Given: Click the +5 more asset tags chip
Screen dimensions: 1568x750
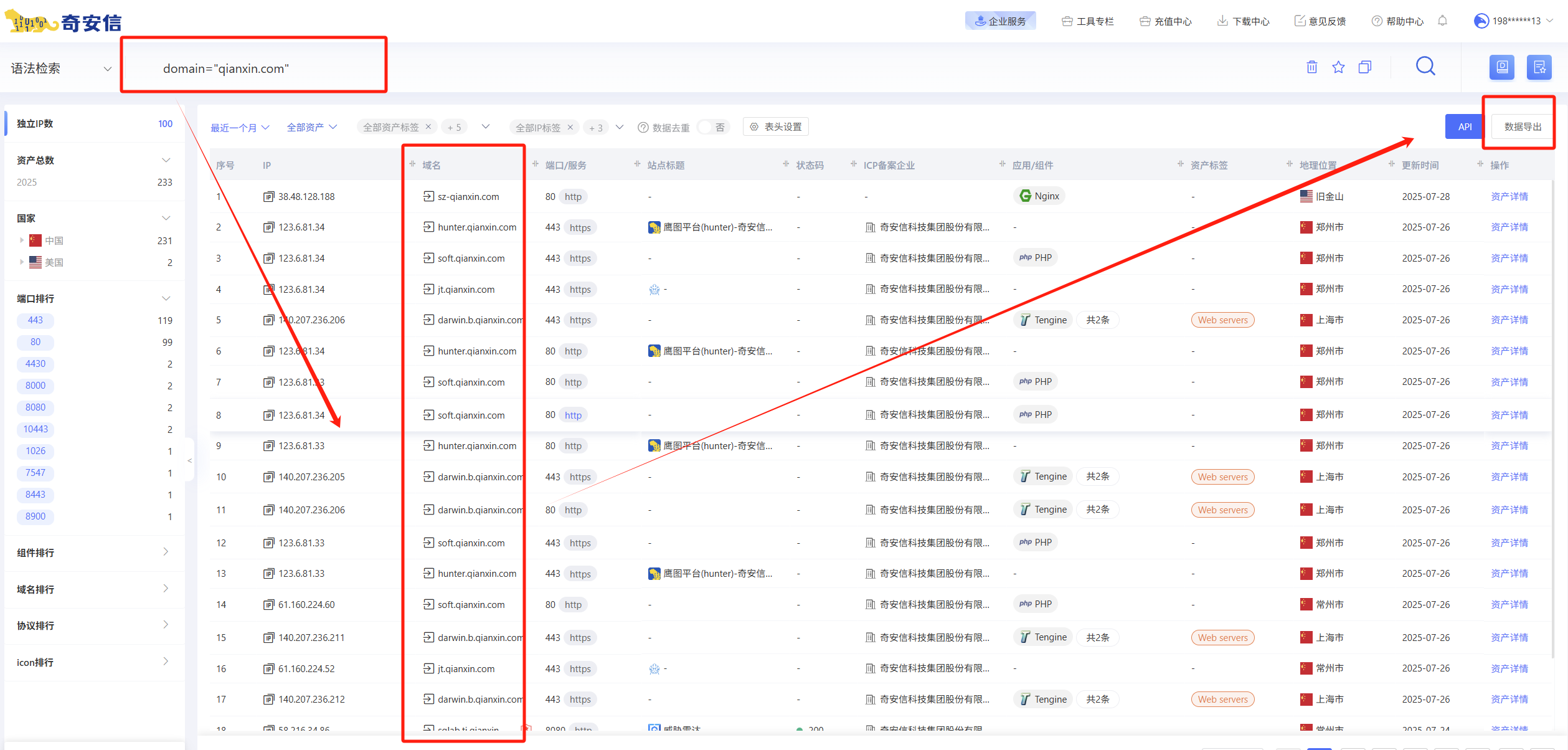Looking at the screenshot, I should [x=455, y=127].
